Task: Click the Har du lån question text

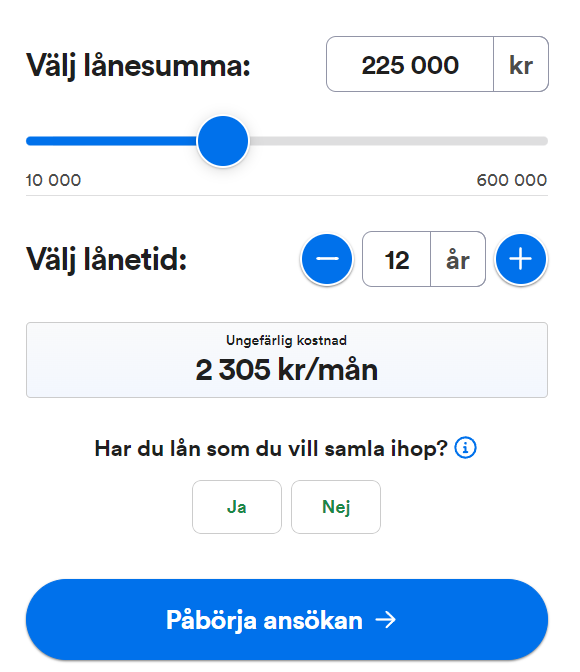Action: [x=271, y=449]
